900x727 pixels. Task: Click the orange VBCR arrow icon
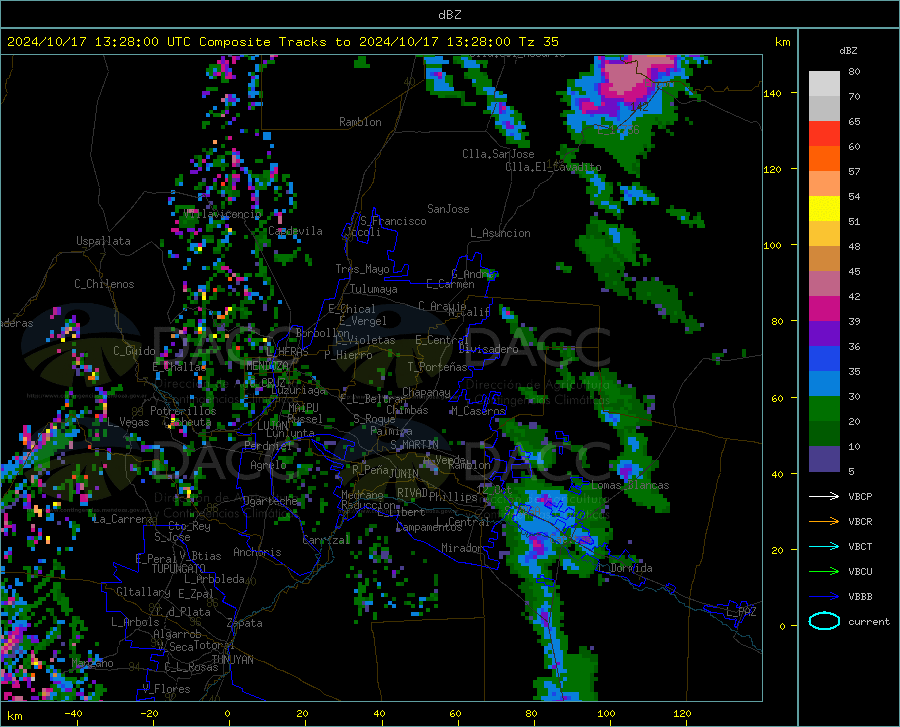coord(824,522)
